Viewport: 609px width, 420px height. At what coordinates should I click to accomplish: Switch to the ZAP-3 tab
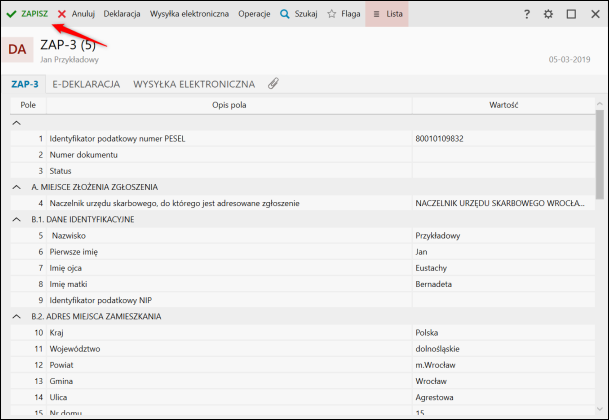click(25, 84)
